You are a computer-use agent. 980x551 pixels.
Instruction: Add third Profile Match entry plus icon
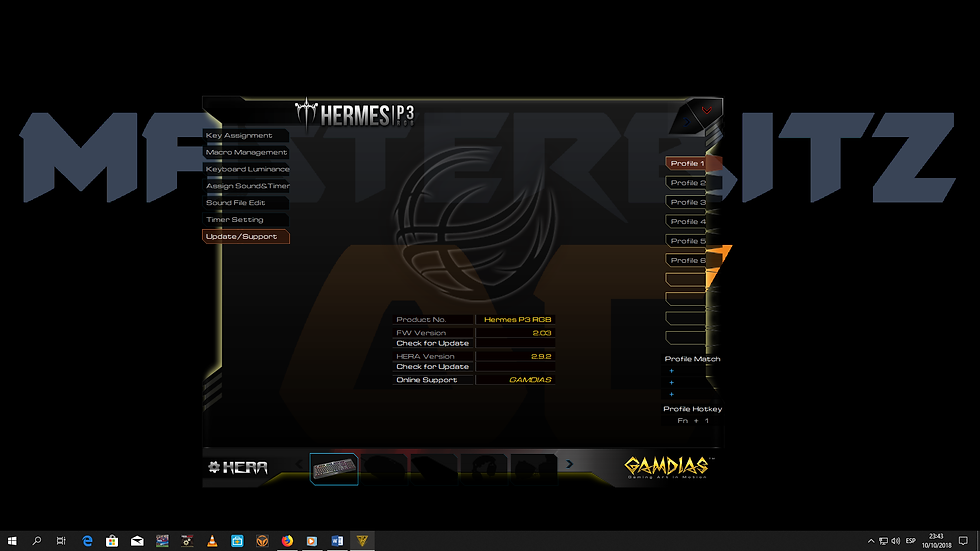click(671, 394)
